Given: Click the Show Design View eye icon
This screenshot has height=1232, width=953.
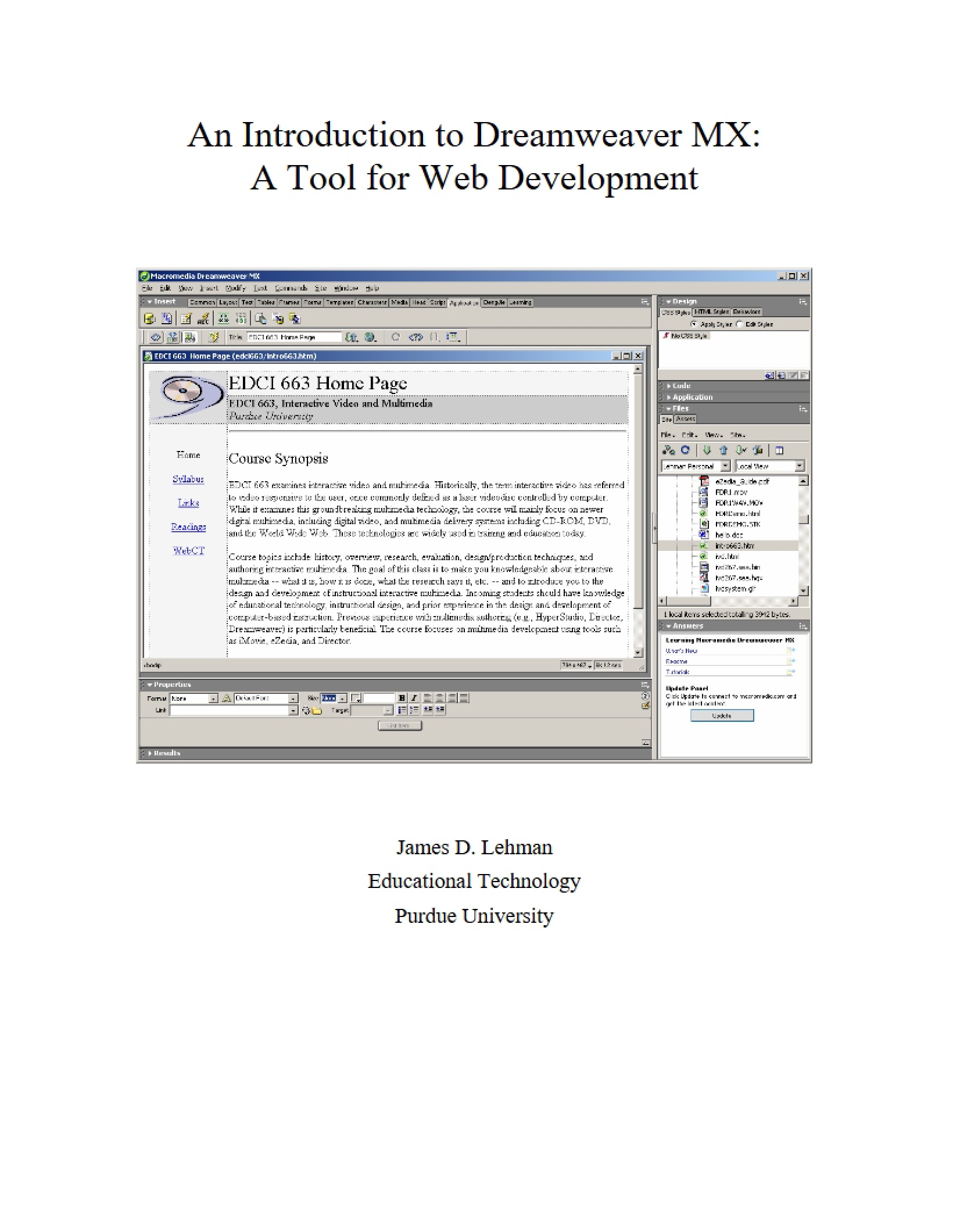Looking at the screenshot, I should pos(156,337).
